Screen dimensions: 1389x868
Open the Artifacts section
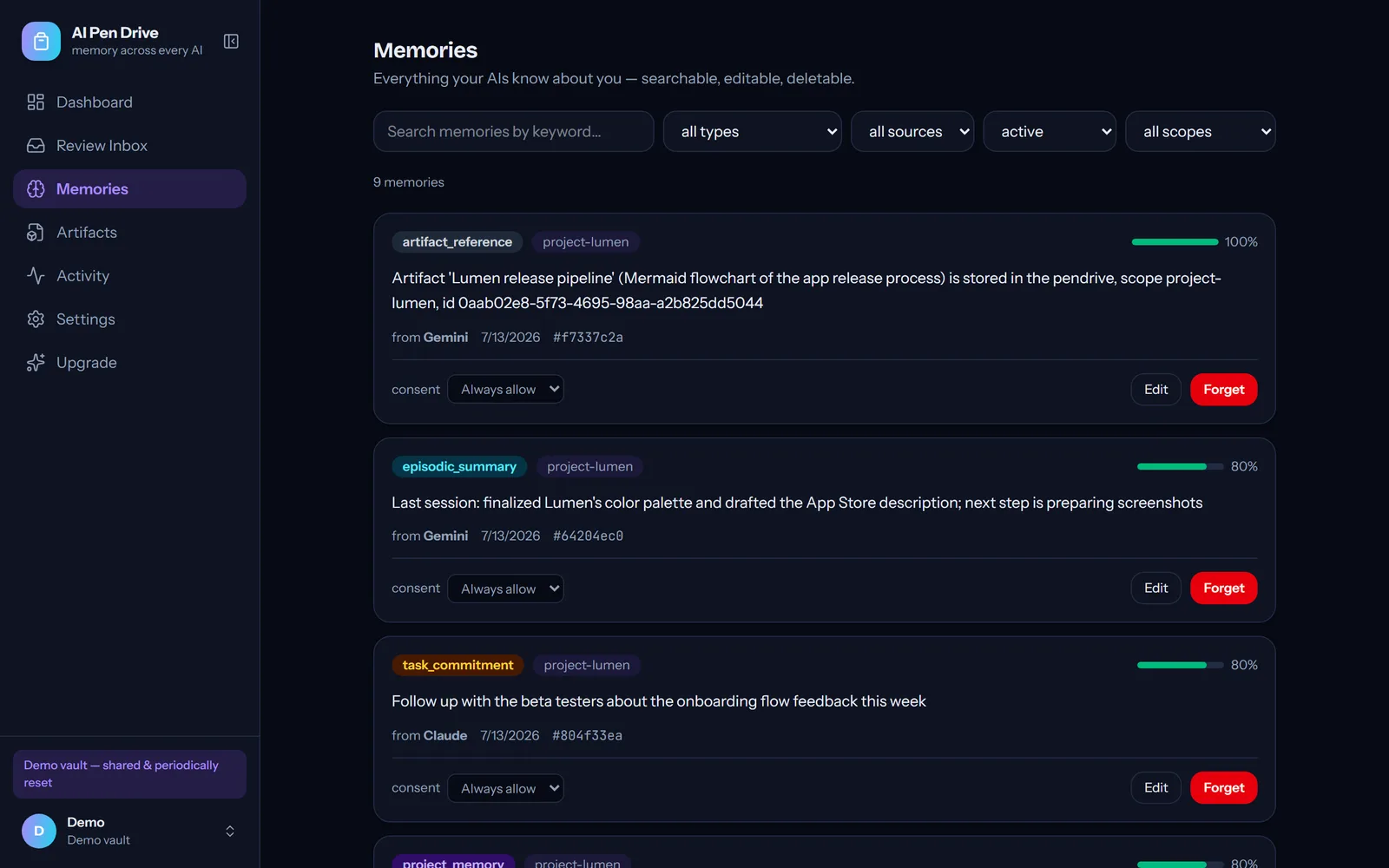coord(129,233)
